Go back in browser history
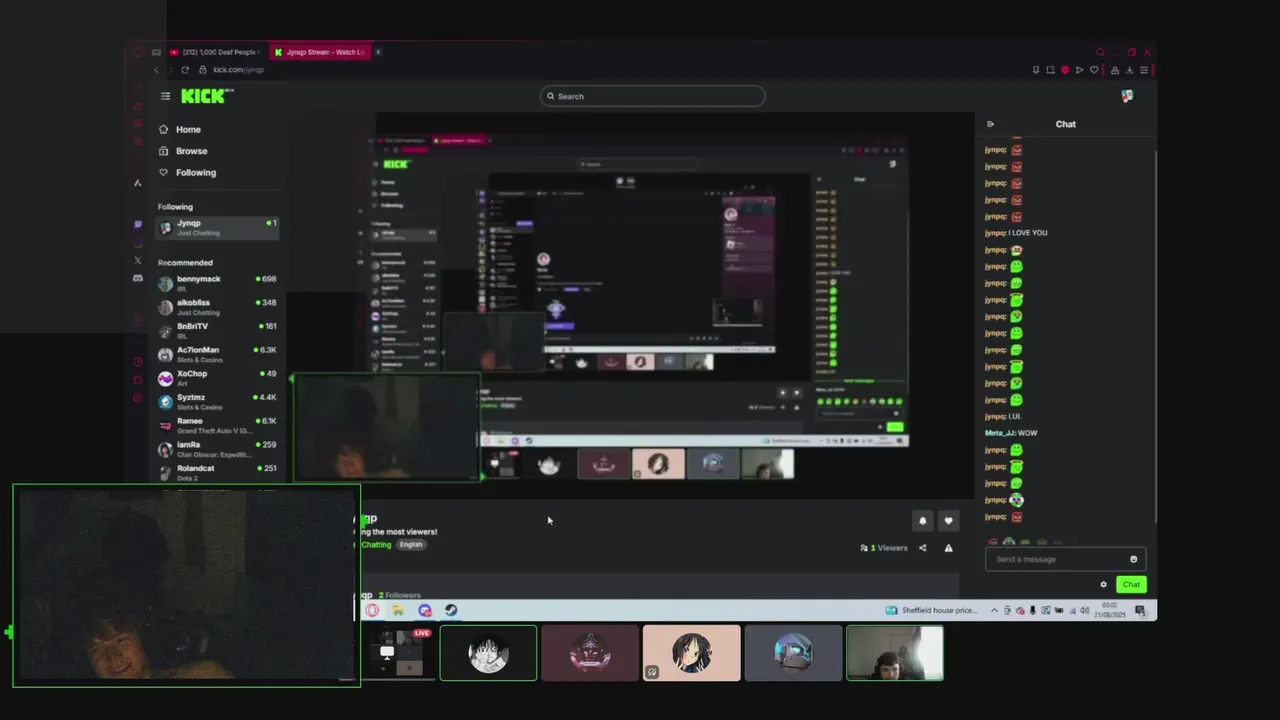The height and width of the screenshot is (720, 1280). [156, 70]
